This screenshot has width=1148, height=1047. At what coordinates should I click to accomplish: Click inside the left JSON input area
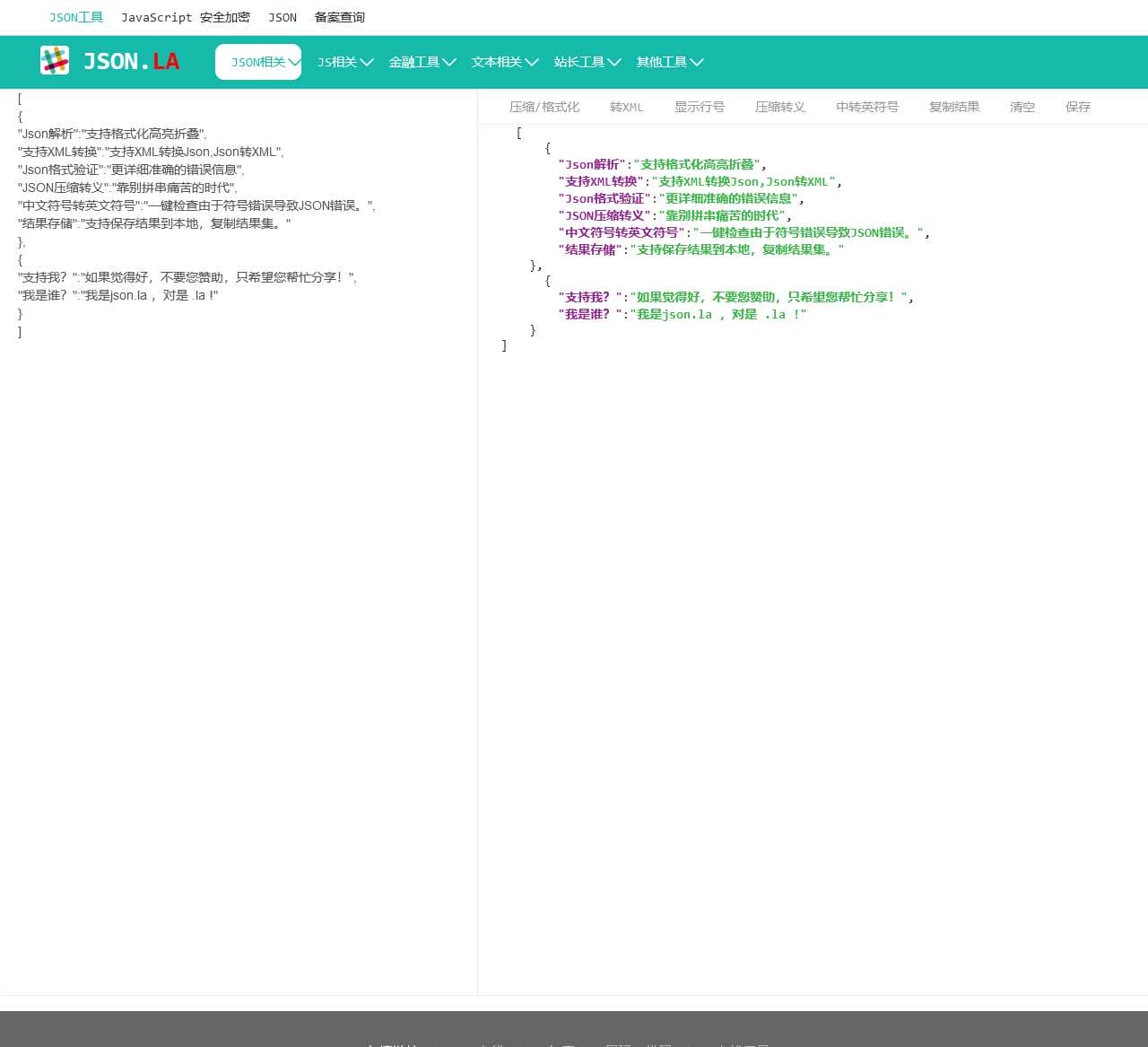point(239,542)
